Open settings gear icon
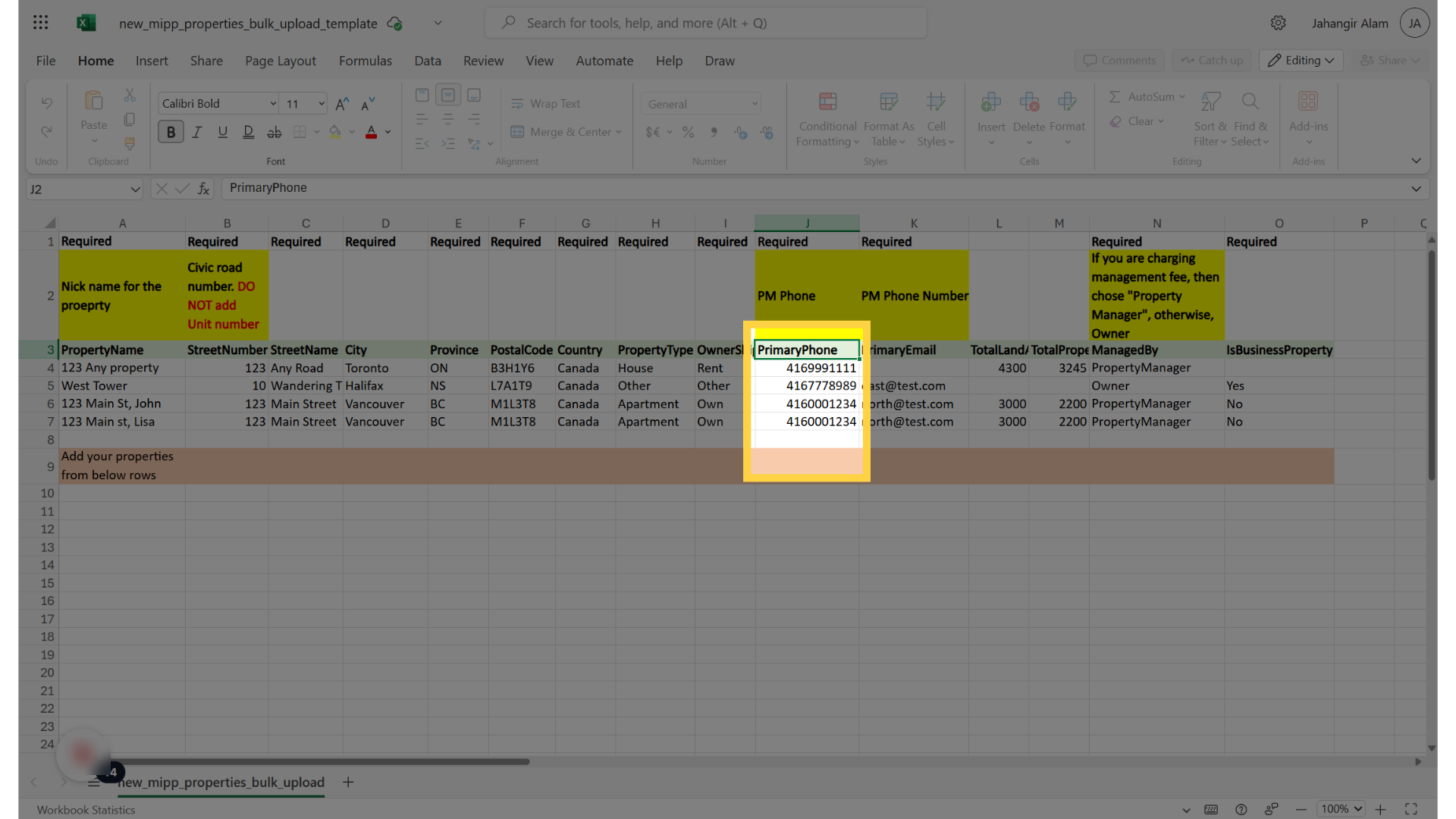The width and height of the screenshot is (1456, 819). pos(1279,23)
